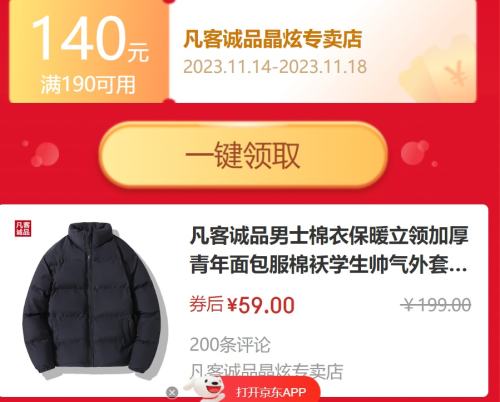Tap the 一键领取 claim button
This screenshot has height=402, width=500.
(243, 155)
